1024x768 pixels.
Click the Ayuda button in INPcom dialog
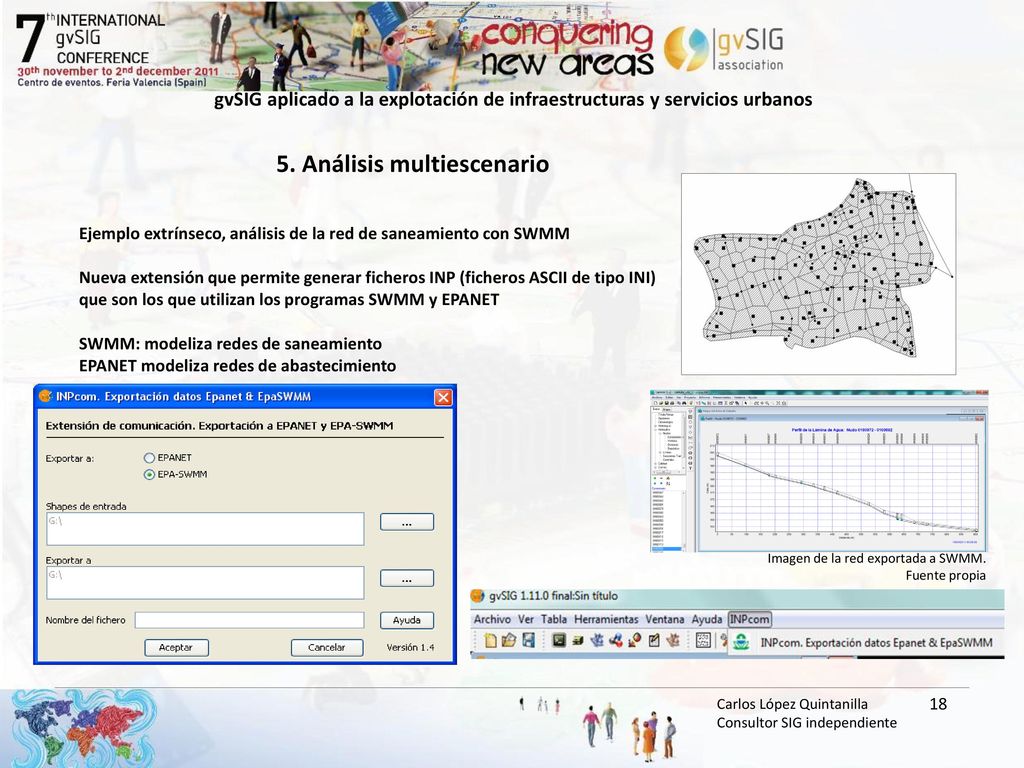407,620
